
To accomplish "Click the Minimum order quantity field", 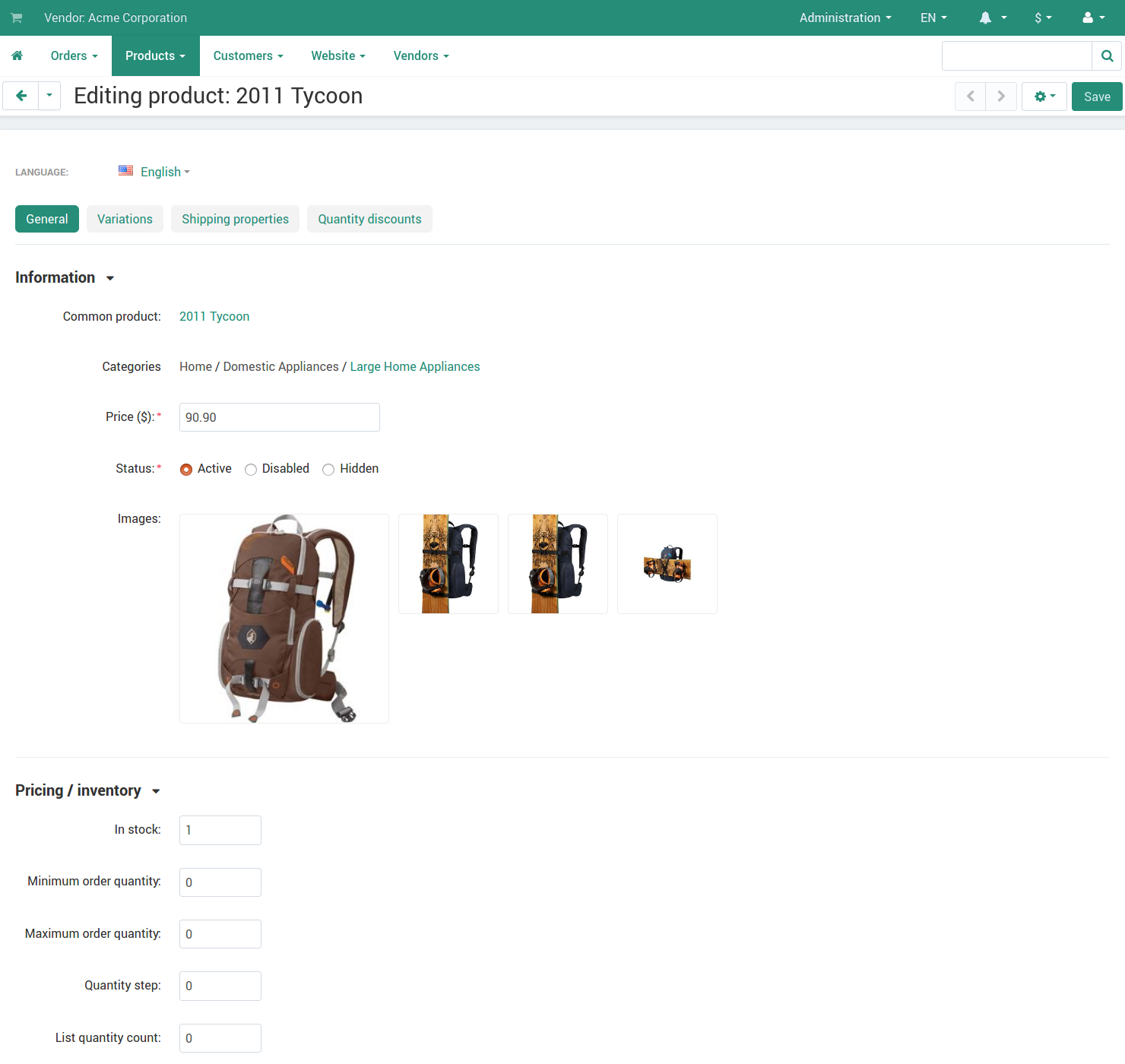I will click(x=220, y=882).
